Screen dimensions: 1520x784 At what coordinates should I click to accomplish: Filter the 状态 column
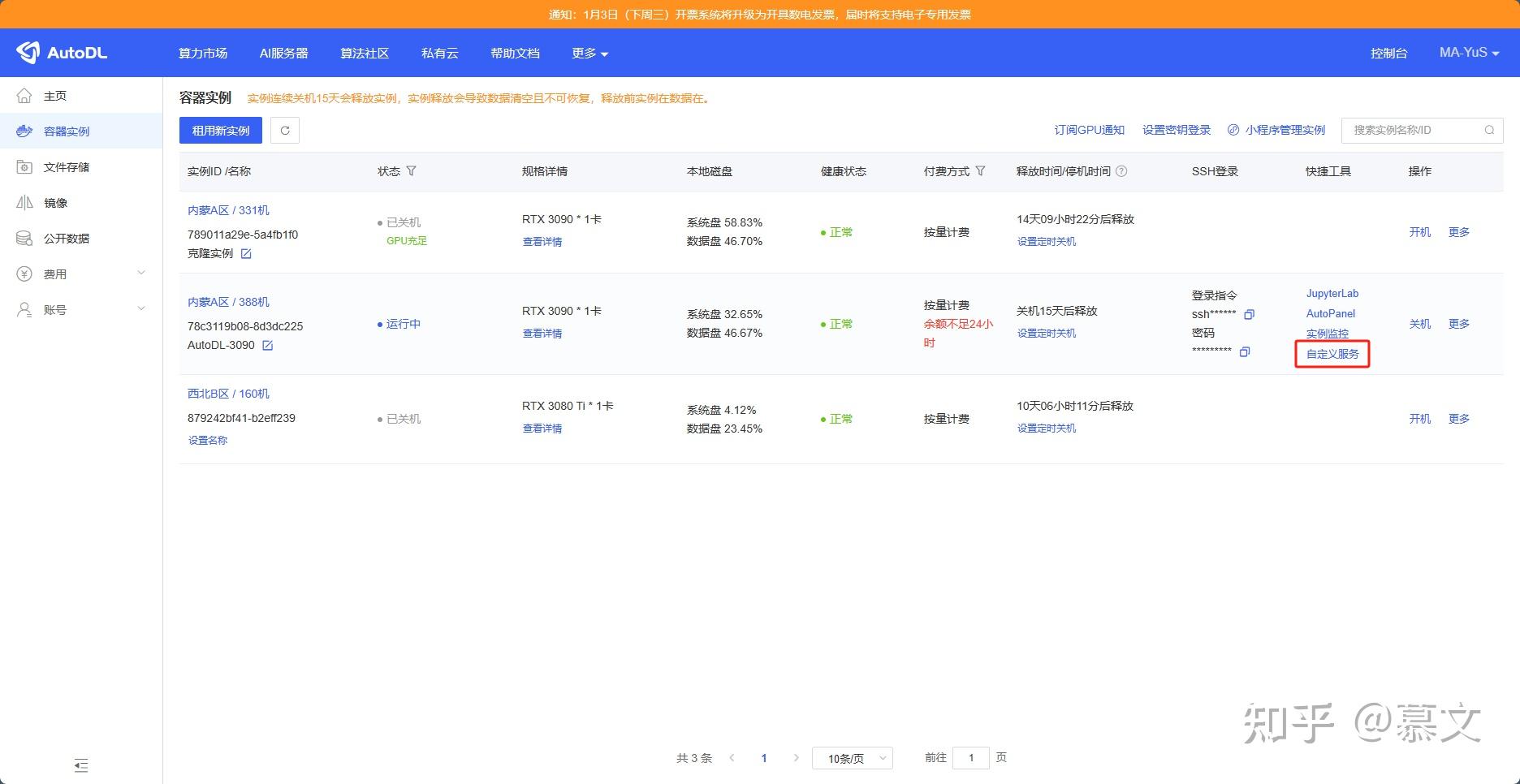412,171
